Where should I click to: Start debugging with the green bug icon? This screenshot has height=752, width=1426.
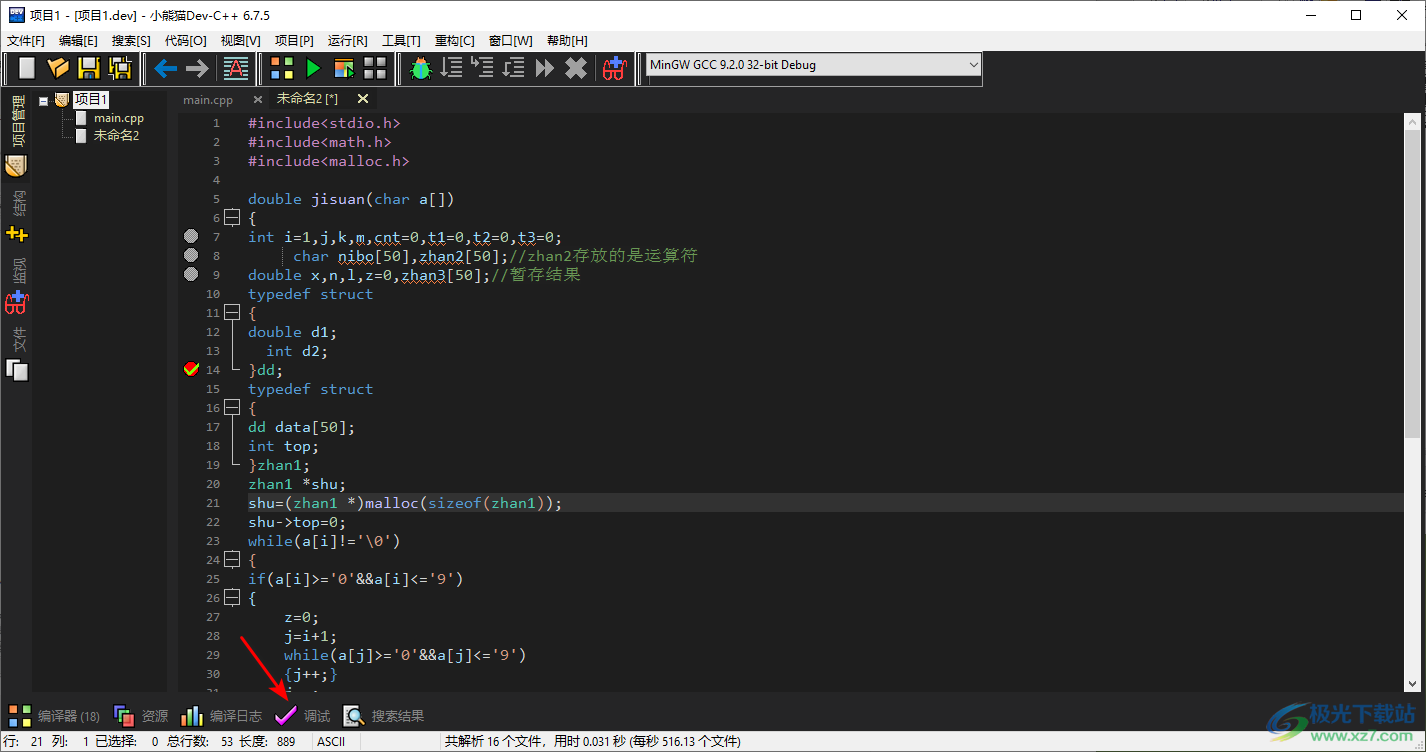click(x=421, y=68)
